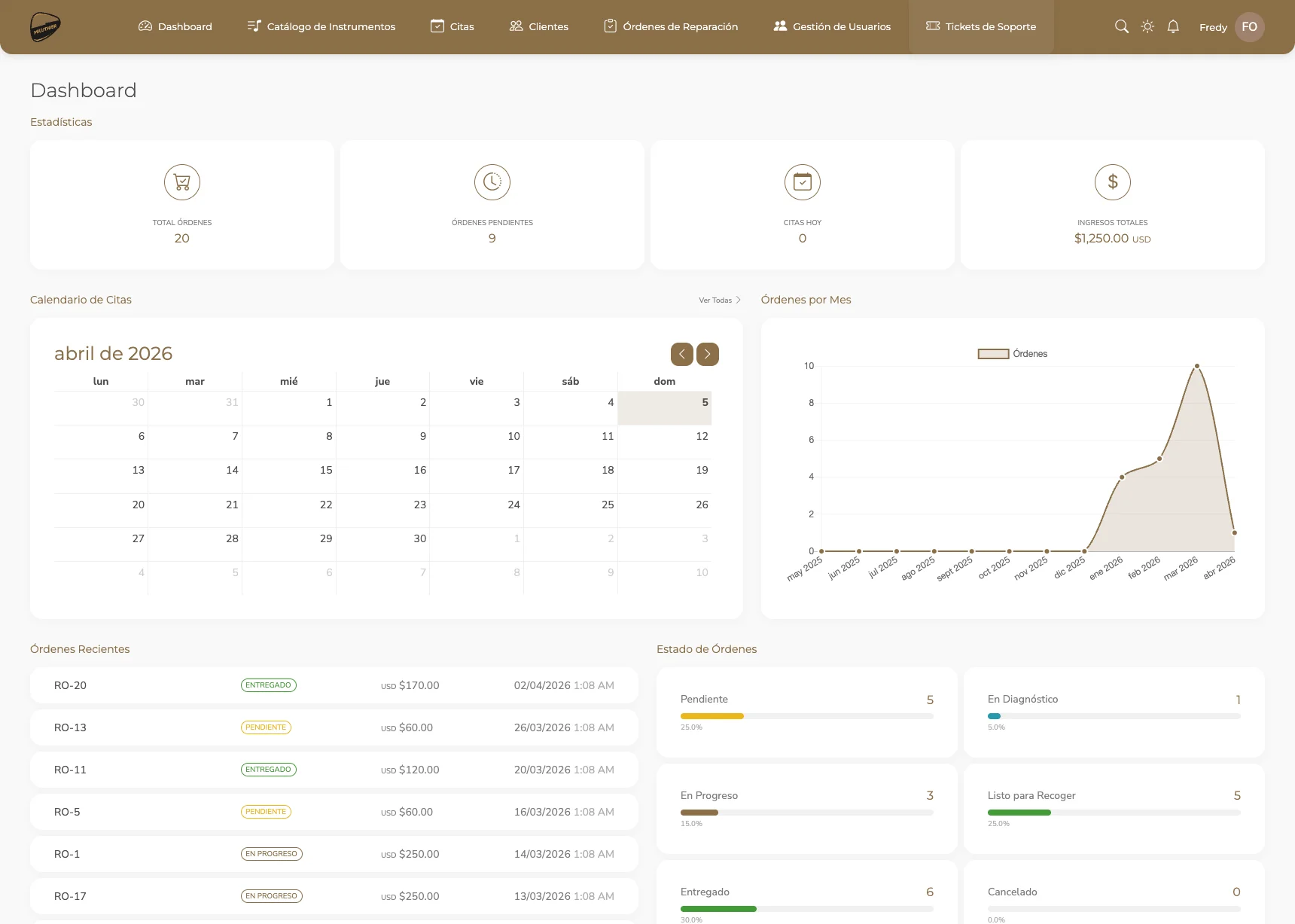Open the FO user avatar menu
The image size is (1295, 924).
(x=1249, y=26)
